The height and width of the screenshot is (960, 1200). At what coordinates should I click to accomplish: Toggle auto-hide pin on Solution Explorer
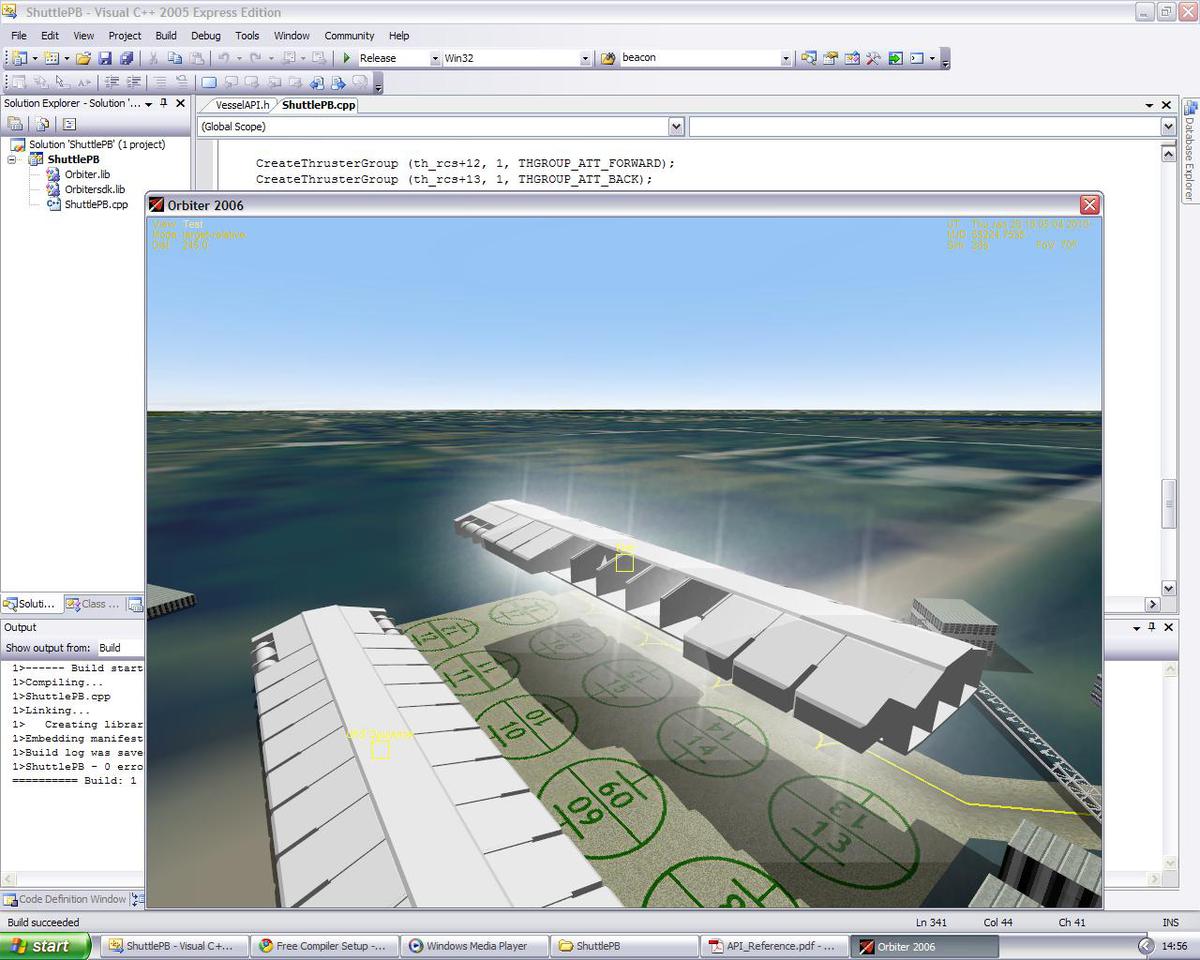(165, 103)
